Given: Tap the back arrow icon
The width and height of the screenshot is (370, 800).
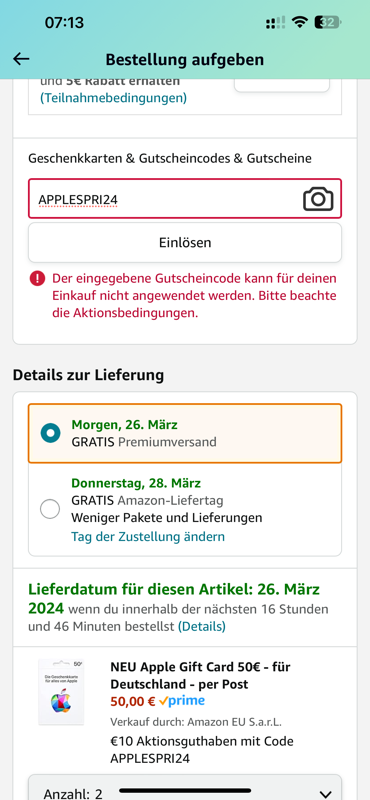Looking at the screenshot, I should tap(21, 59).
